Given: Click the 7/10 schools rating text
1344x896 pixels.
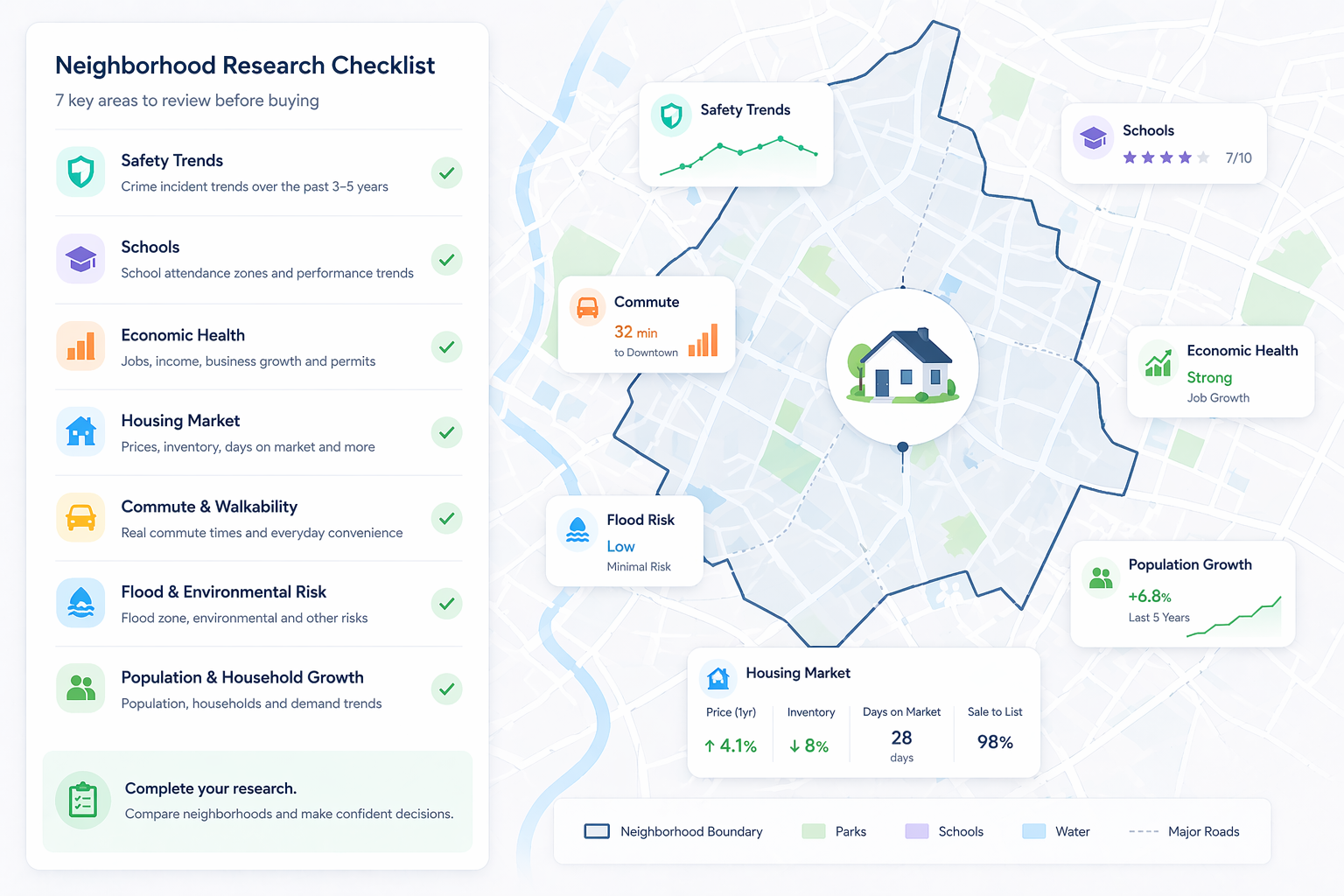Looking at the screenshot, I should [1238, 158].
